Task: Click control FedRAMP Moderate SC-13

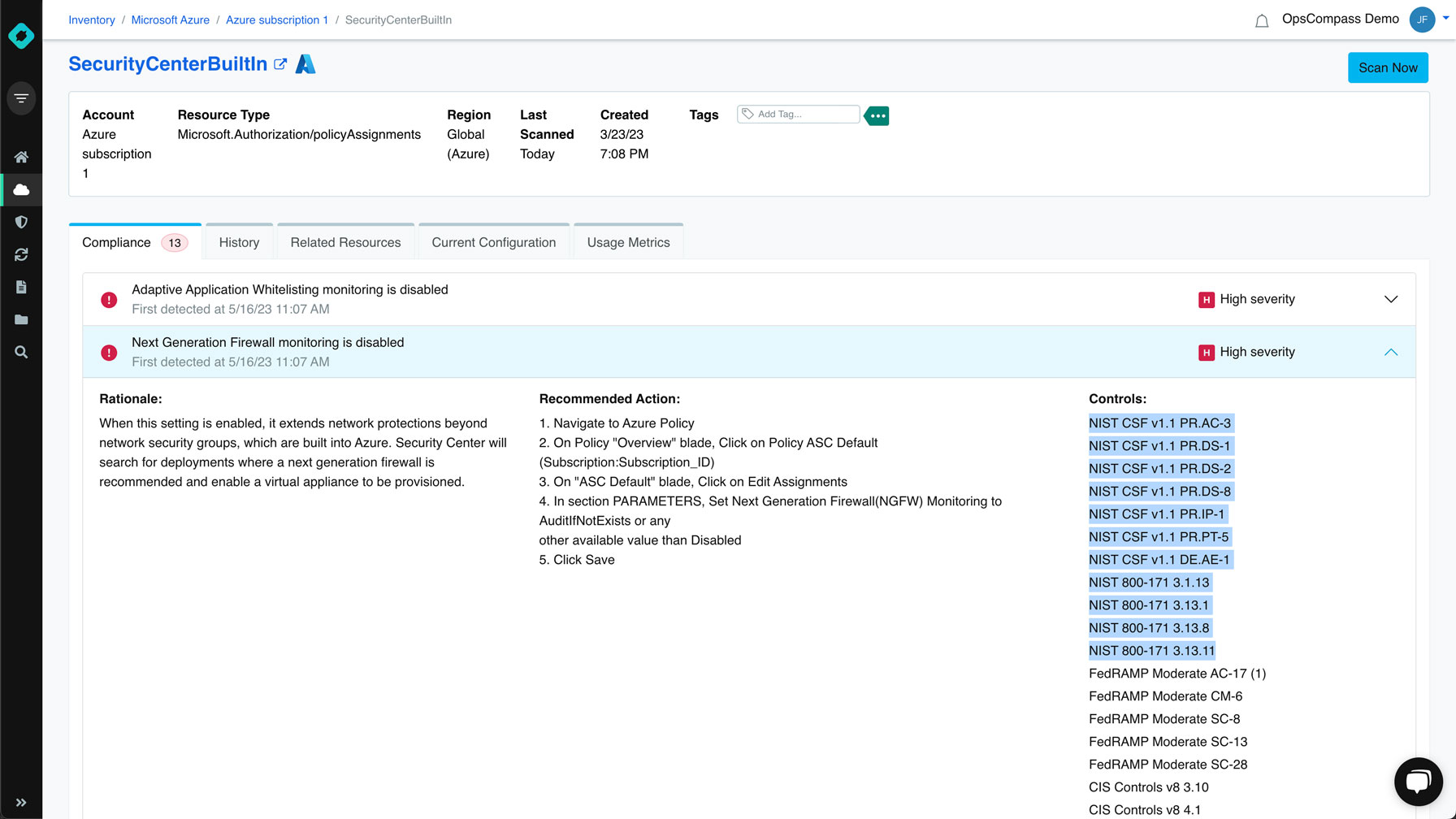Action: (1168, 742)
